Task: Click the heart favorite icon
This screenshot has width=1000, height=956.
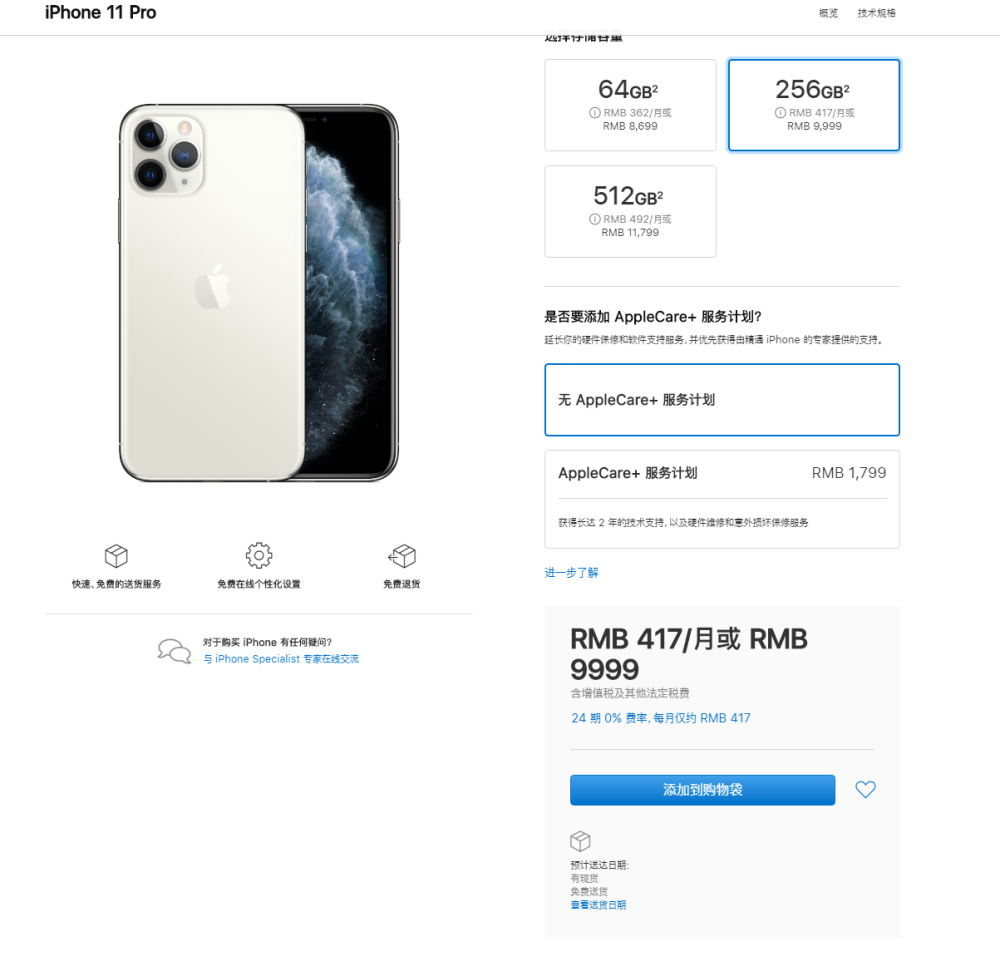Action: pyautogui.click(x=865, y=789)
